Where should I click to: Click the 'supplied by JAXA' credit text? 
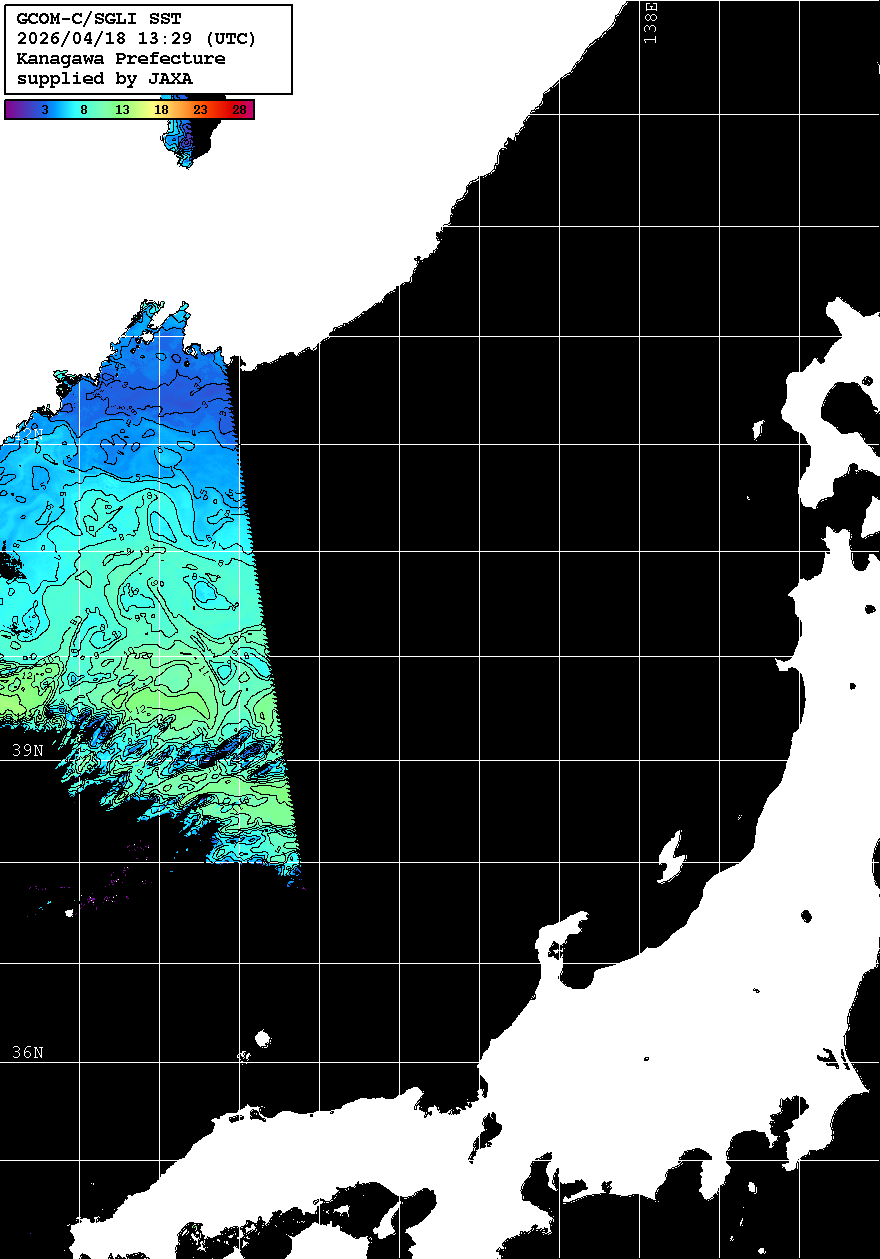tap(105, 78)
